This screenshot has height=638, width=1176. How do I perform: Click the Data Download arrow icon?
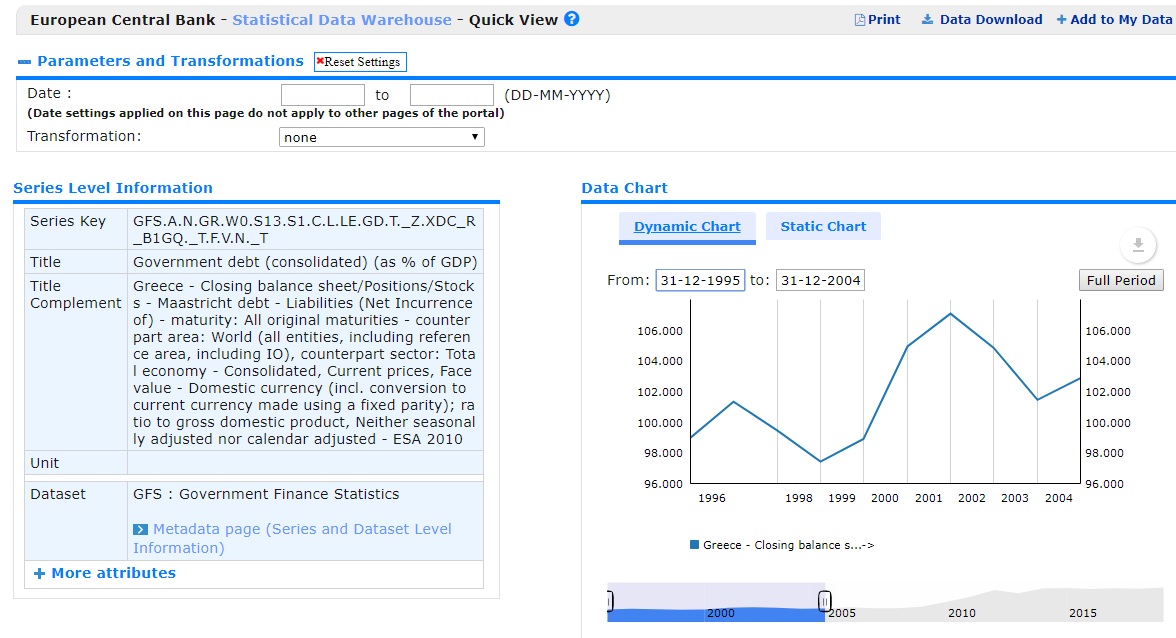(928, 19)
